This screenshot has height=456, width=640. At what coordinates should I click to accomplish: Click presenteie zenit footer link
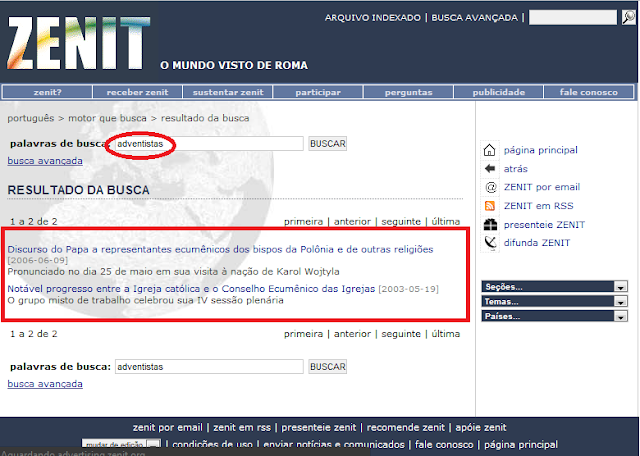click(318, 427)
